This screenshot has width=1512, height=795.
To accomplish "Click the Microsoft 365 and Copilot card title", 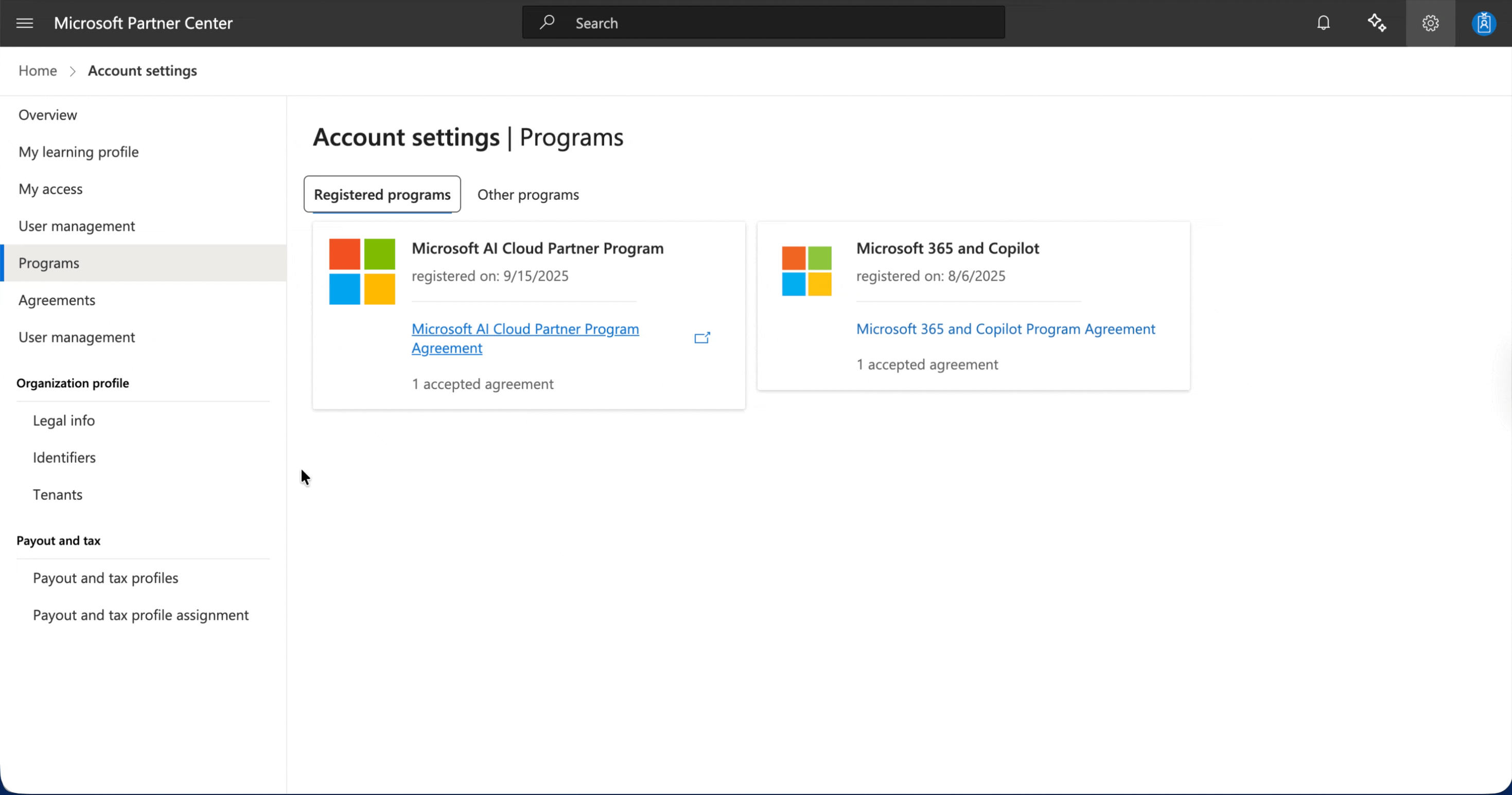I will (x=947, y=248).
